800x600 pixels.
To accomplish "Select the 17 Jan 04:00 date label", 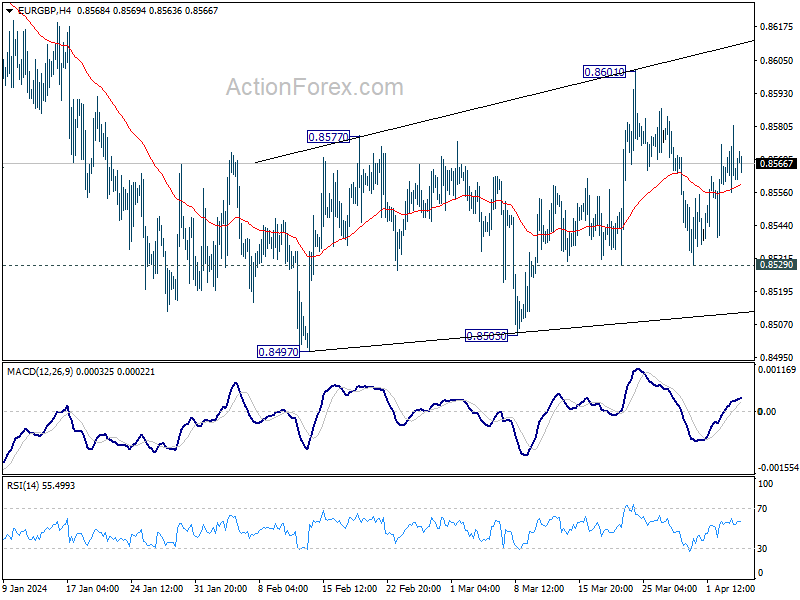I will tap(92, 588).
